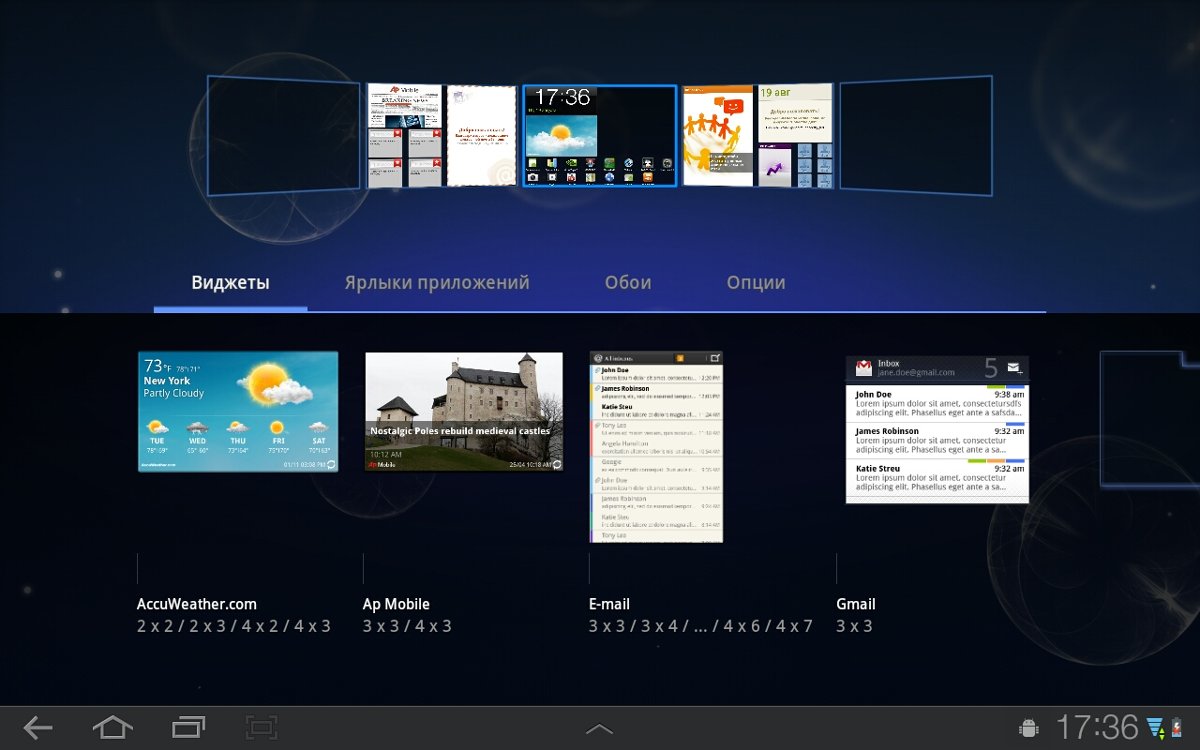
Task: Click the "3 x 3 / 4 x 3" size text
Action: point(408,627)
